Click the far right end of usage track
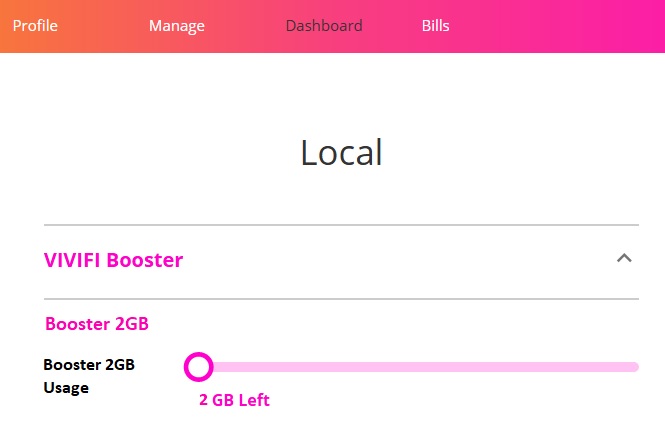Viewport: 665px width, 438px height. click(x=633, y=367)
